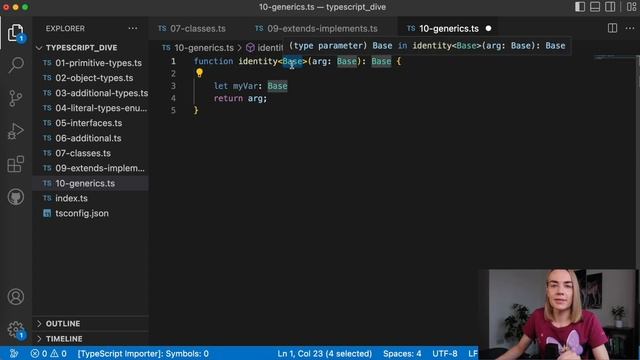The height and width of the screenshot is (360, 640).
Task: Open the Accounts menu icon
Action: click(x=16, y=297)
